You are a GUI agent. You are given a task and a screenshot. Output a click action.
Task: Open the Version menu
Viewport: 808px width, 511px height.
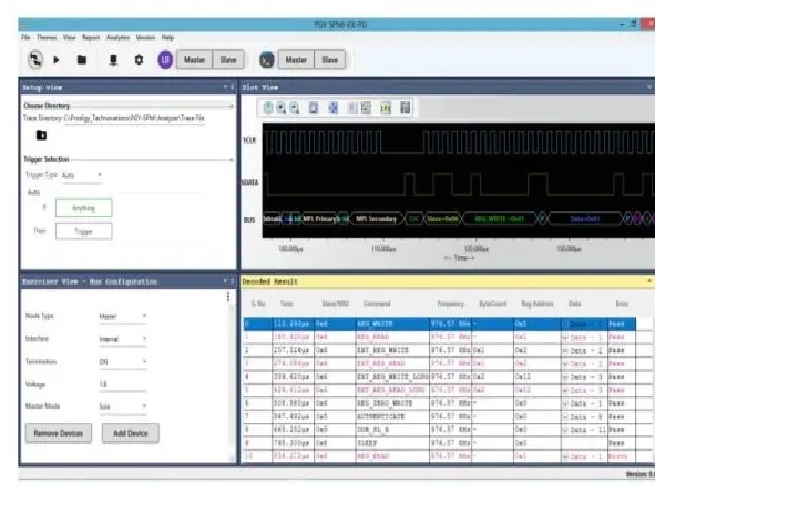click(x=145, y=38)
